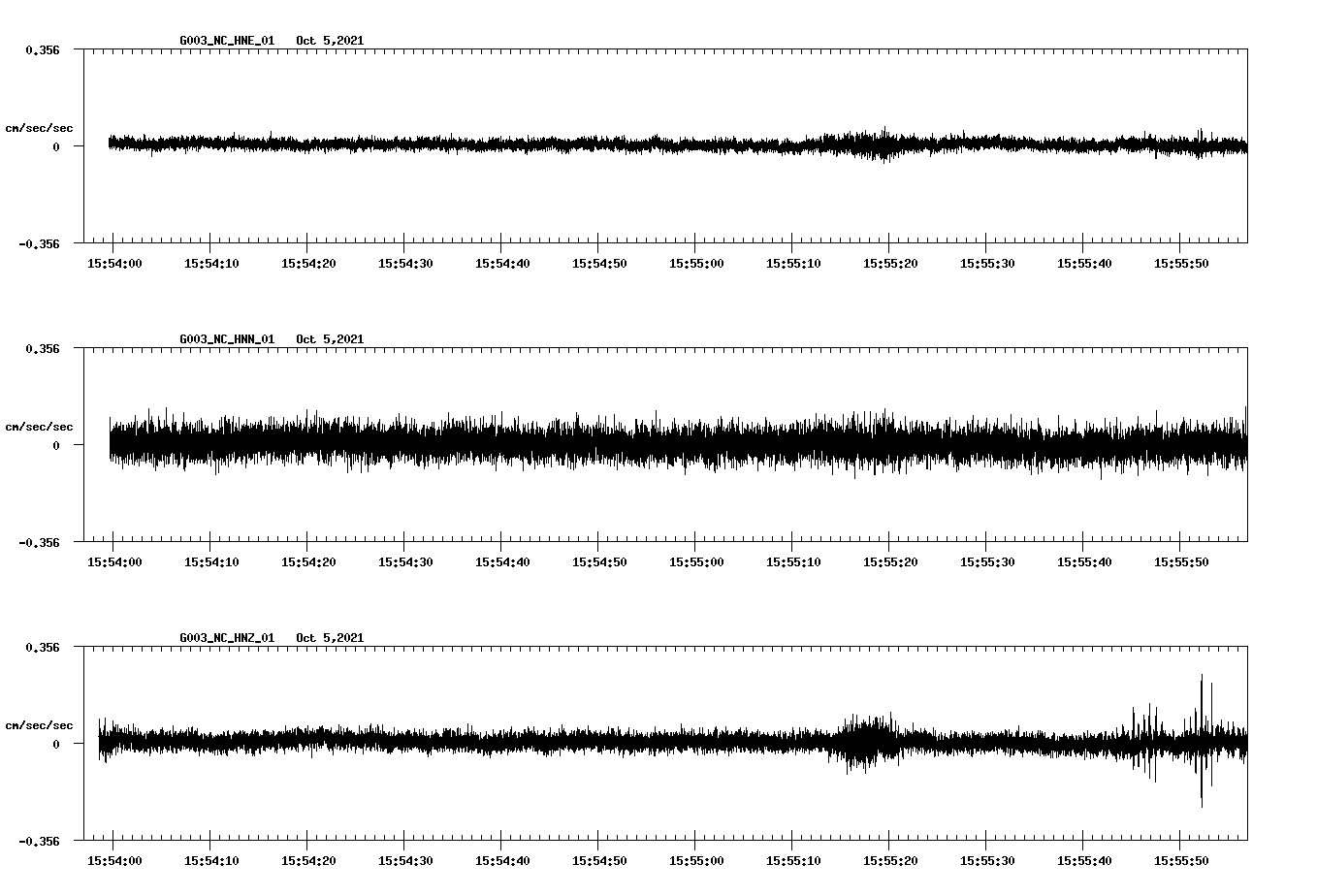Image resolution: width=1317 pixels, height=896 pixels.
Task: Click the Oct 5,2021 date on HNN plot
Action: point(330,339)
